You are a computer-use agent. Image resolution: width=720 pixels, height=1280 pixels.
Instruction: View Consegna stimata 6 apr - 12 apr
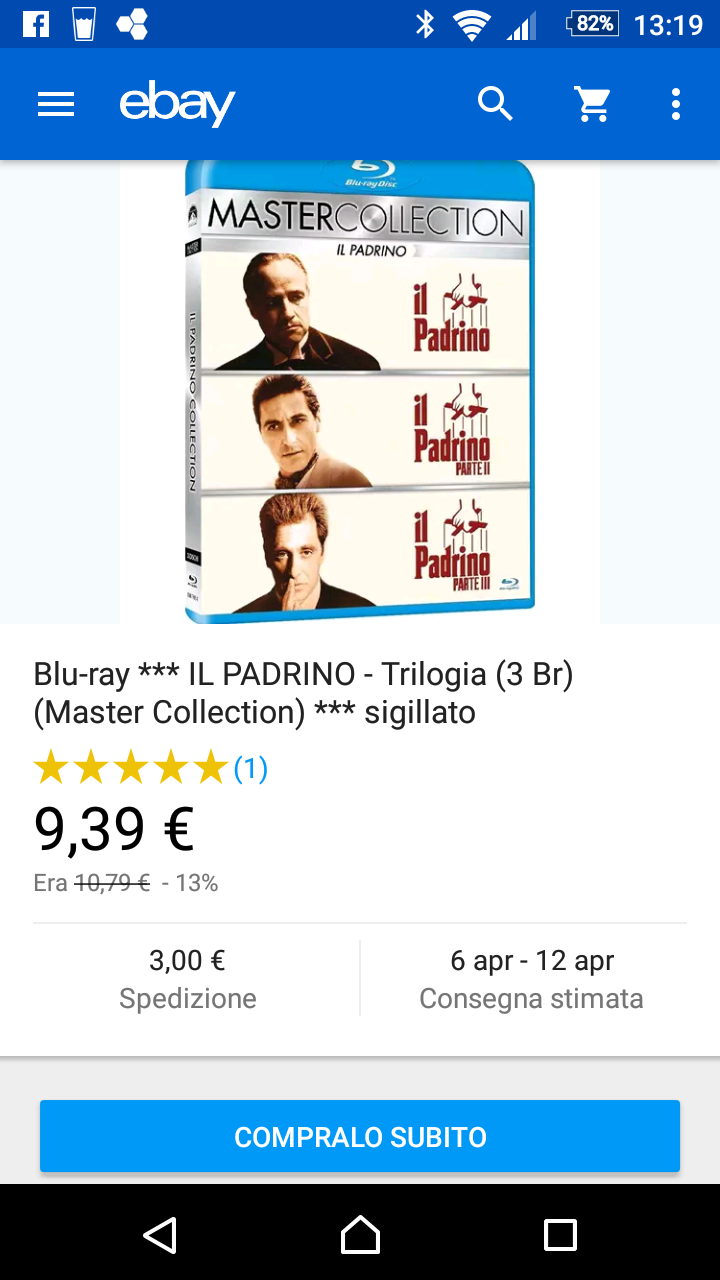531,979
